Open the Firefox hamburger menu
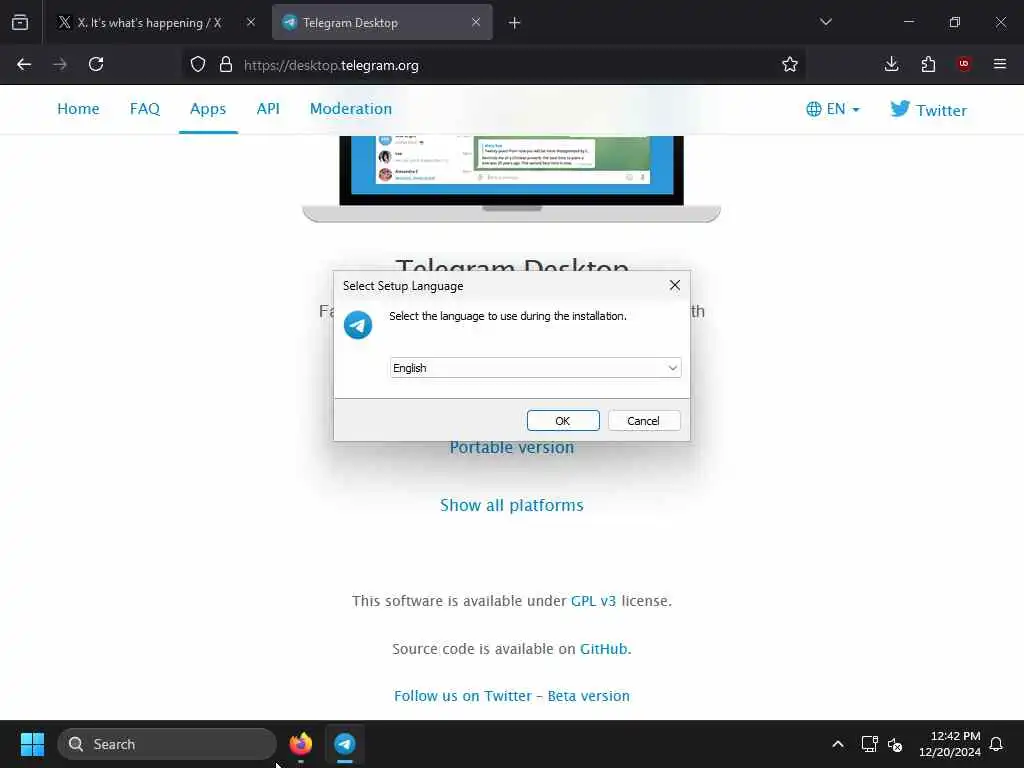The height and width of the screenshot is (768, 1024). pyautogui.click(x=1000, y=64)
